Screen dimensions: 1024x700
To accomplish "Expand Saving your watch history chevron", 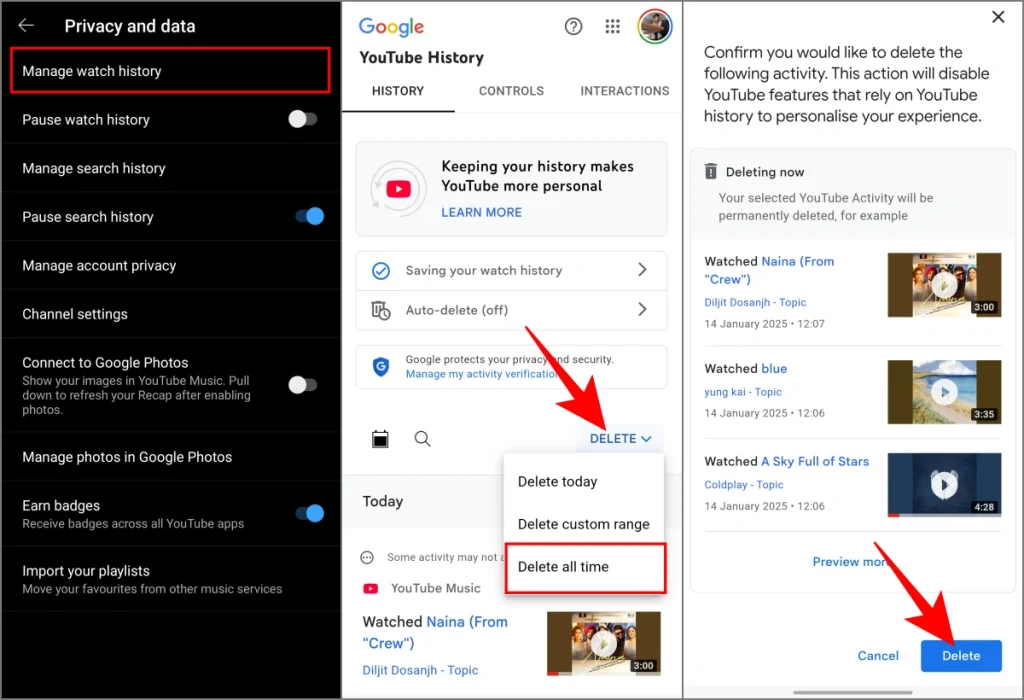I will click(643, 270).
